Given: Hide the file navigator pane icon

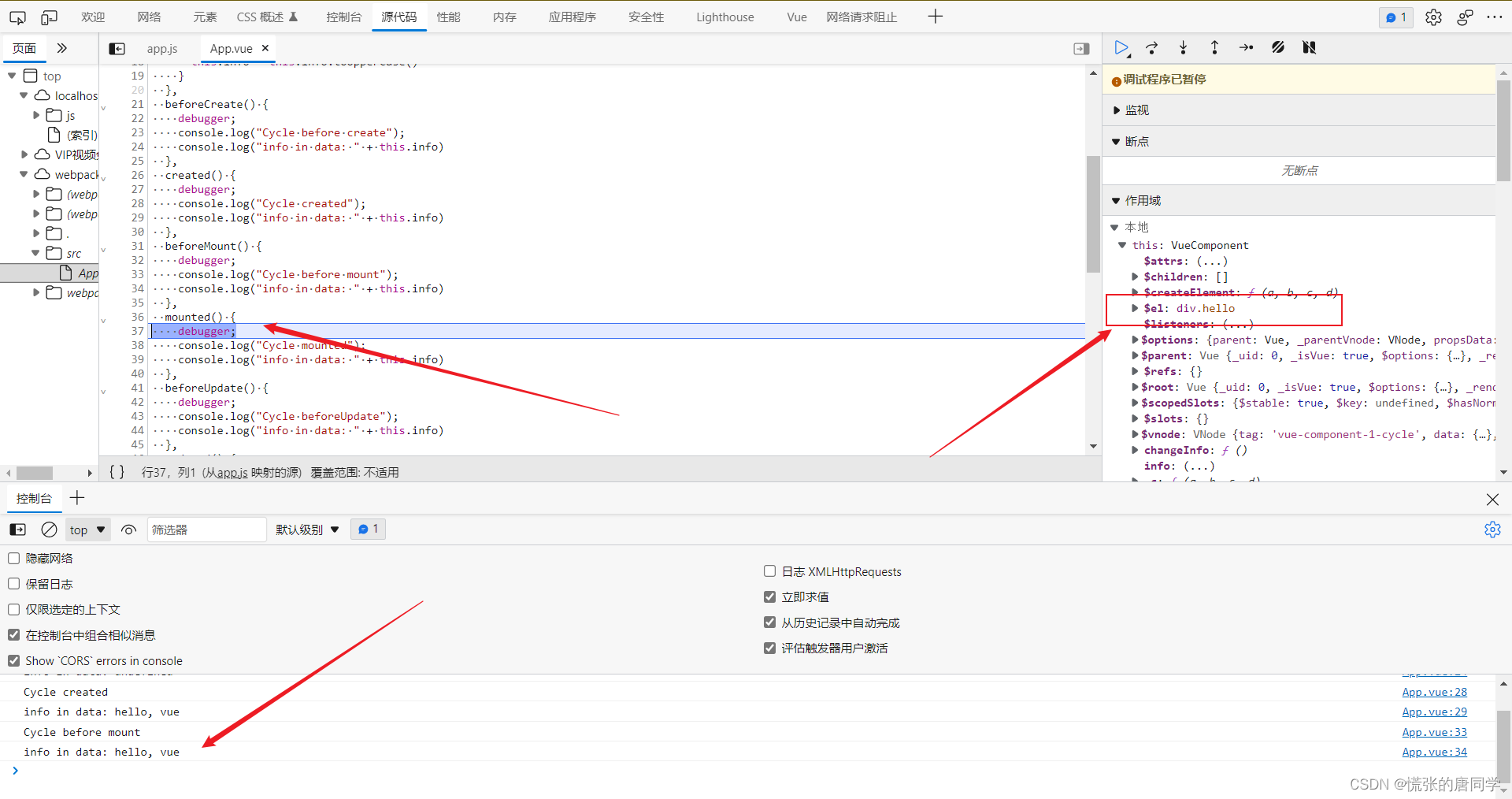Looking at the screenshot, I should (x=117, y=49).
